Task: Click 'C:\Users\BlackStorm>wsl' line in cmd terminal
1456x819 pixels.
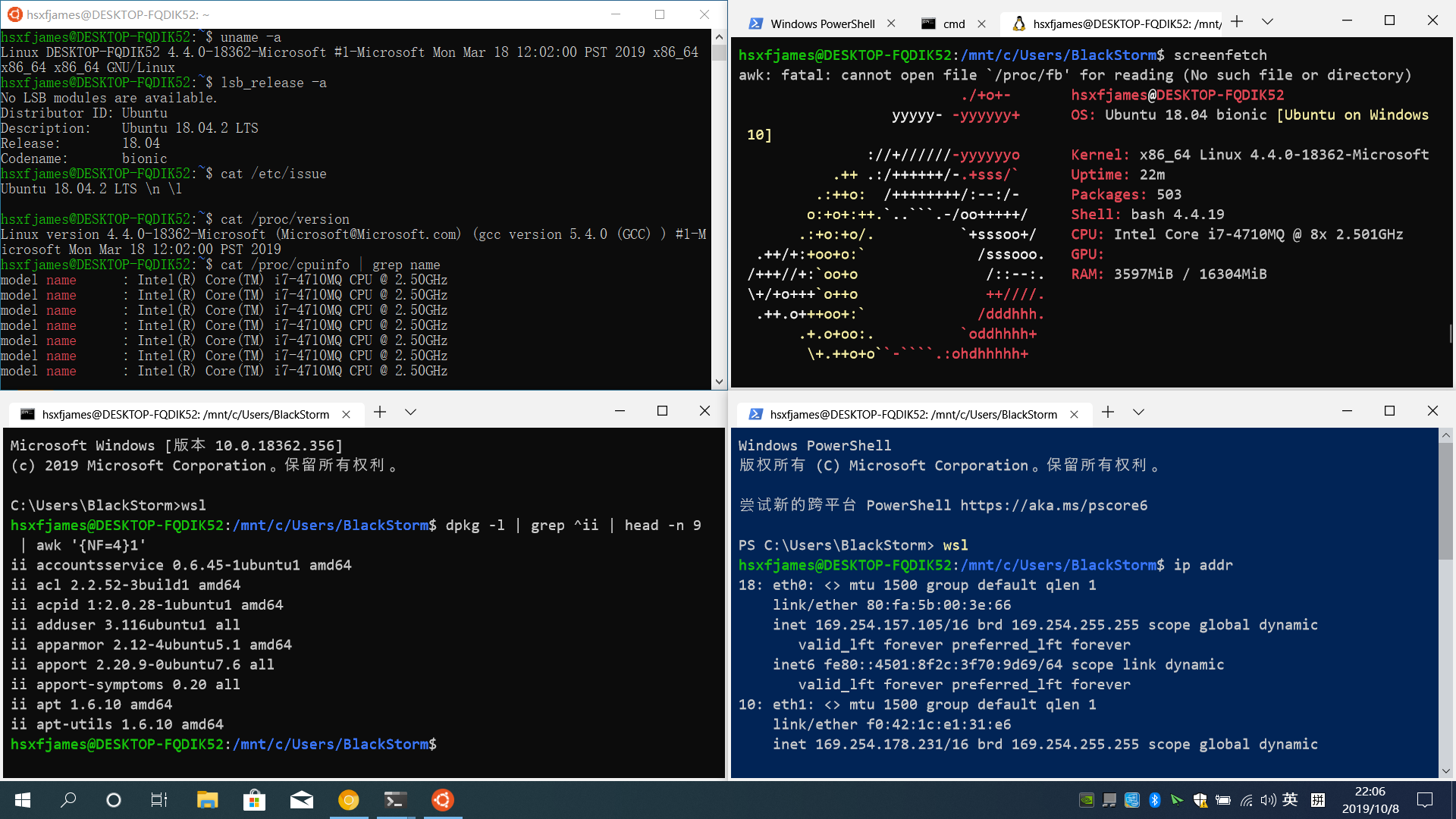Action: pos(108,506)
